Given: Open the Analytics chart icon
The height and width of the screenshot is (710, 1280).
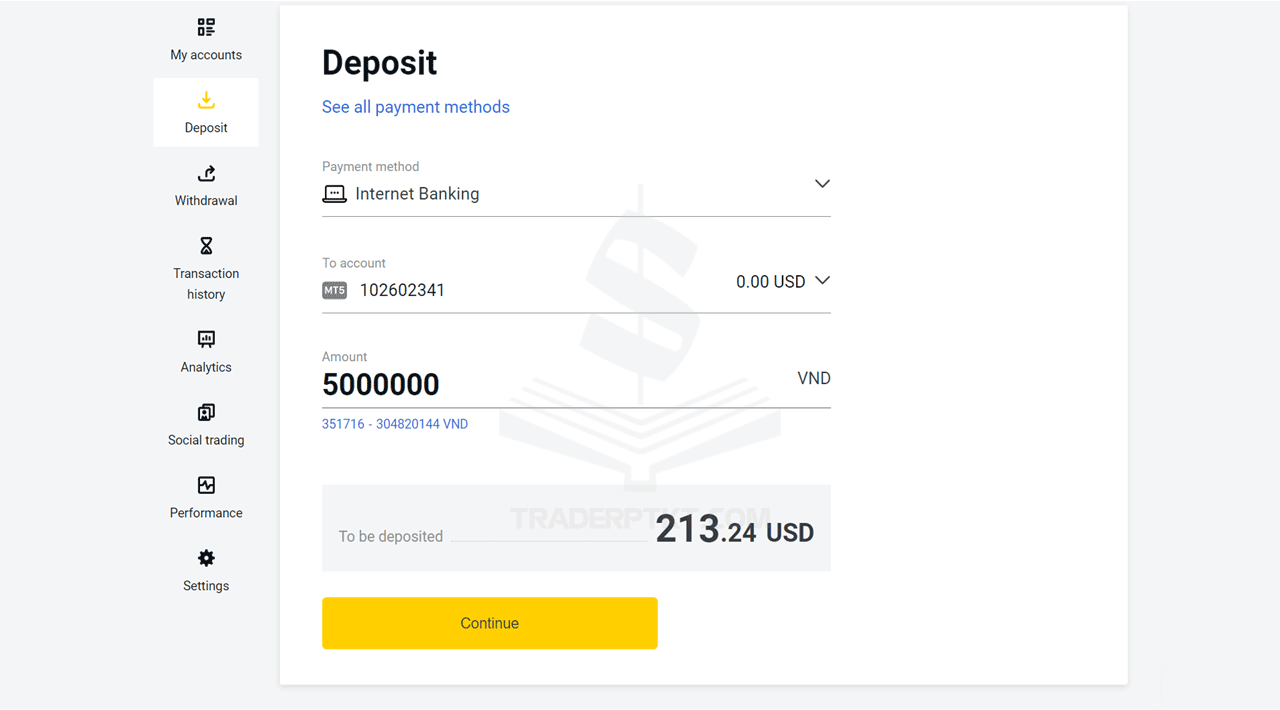Looking at the screenshot, I should [x=206, y=339].
